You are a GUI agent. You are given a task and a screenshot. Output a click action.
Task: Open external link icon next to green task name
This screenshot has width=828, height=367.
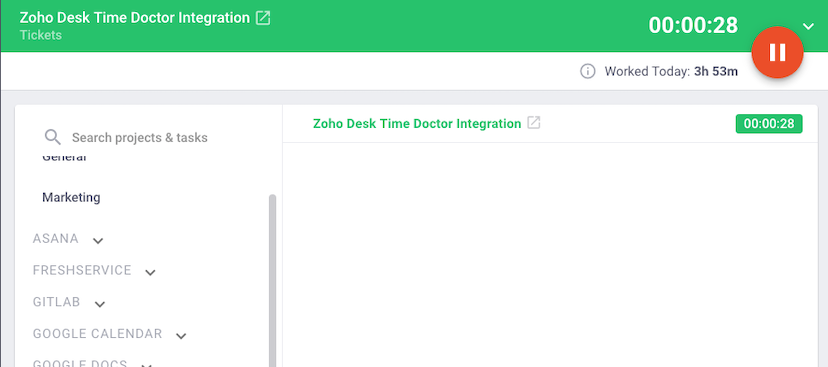[534, 123]
